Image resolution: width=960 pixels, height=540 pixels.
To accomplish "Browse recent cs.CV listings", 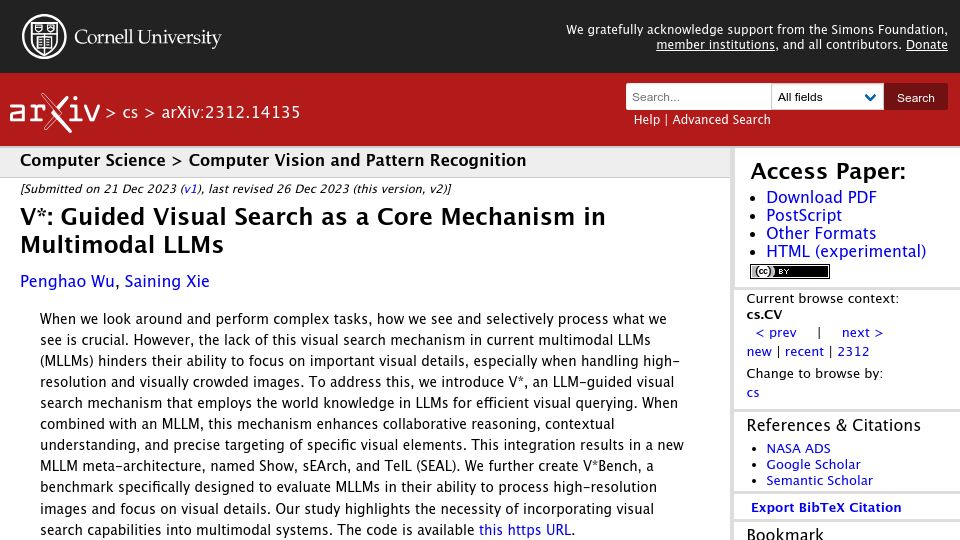I will (x=804, y=351).
